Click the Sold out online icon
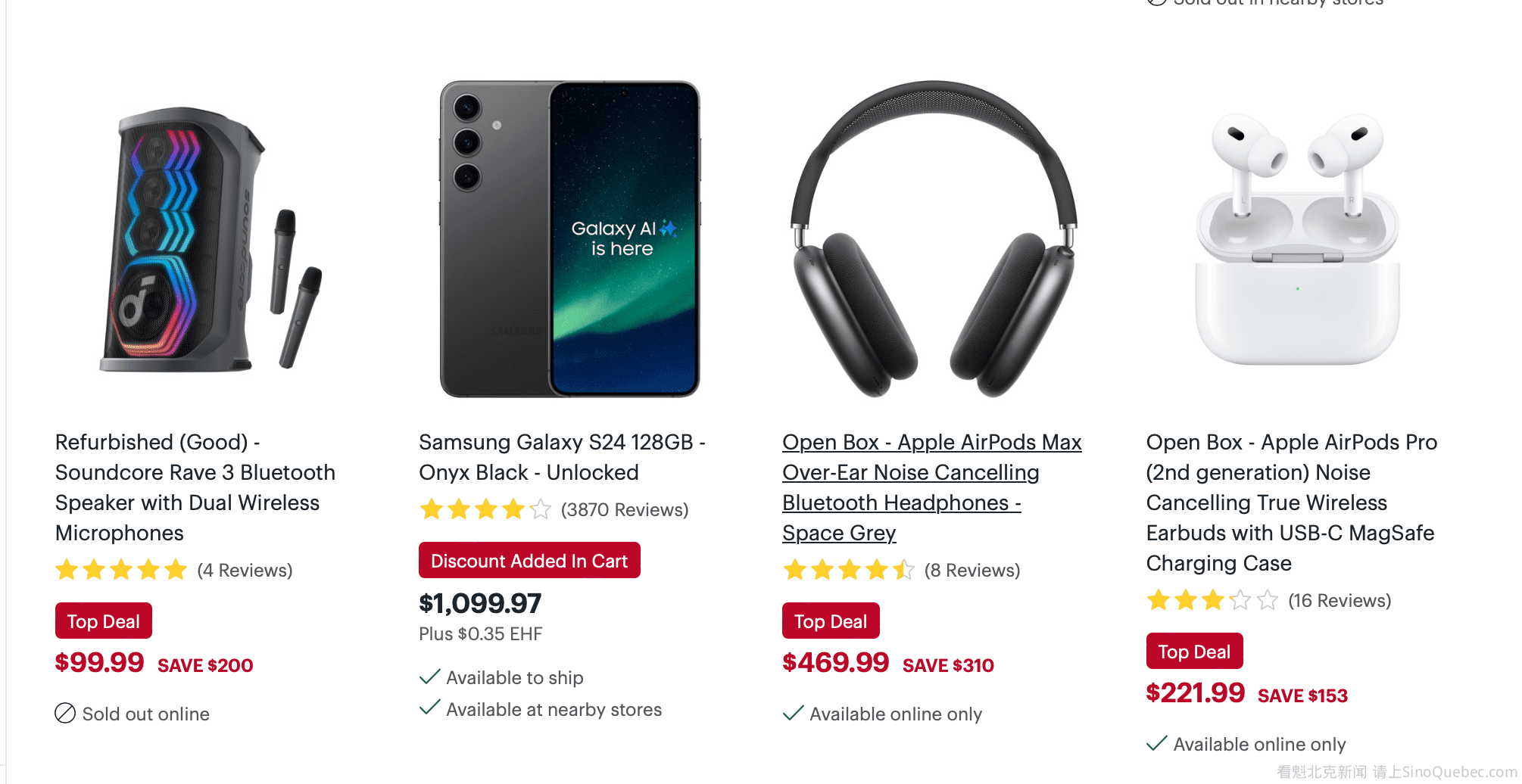Viewport: 1522px width, 784px height. [65, 714]
